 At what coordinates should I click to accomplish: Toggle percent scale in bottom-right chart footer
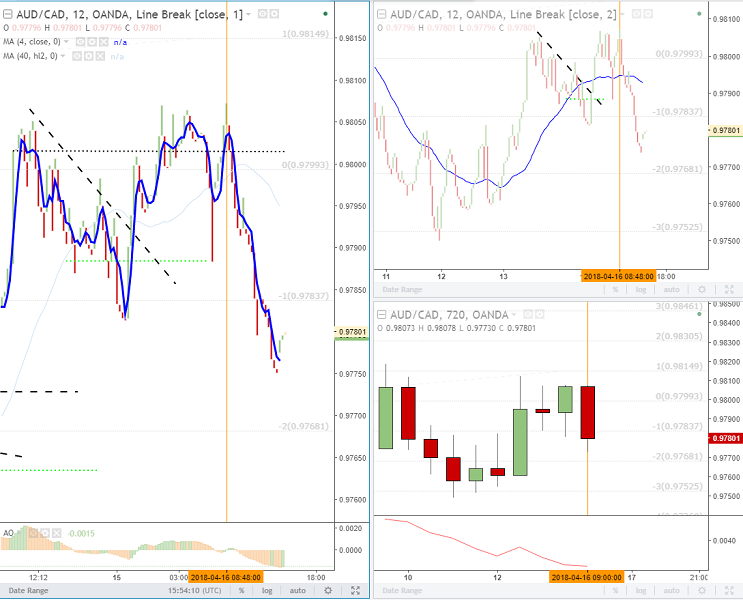(615, 591)
